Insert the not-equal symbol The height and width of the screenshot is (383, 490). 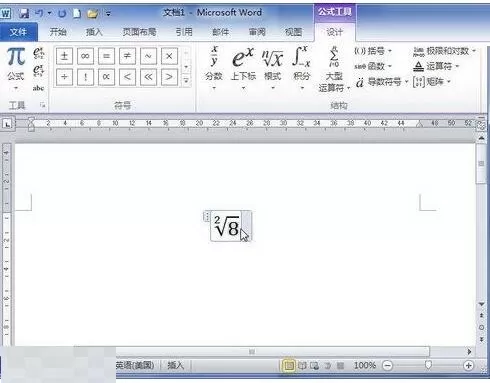127,56
